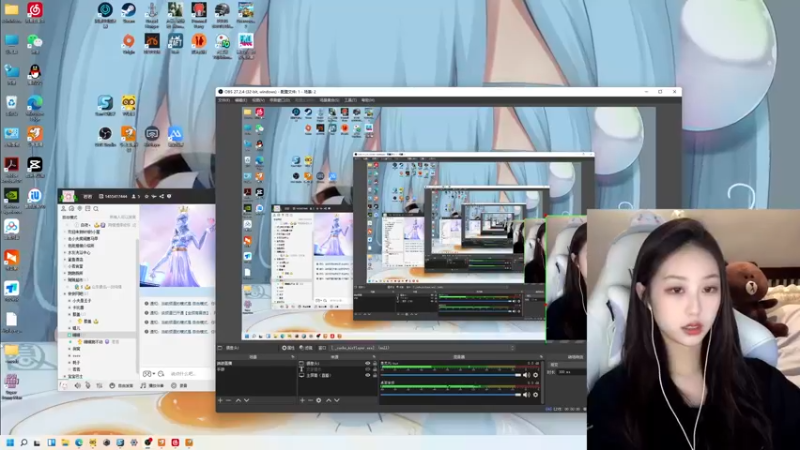The width and height of the screenshot is (800, 450).
Task: Open the Recycle Bin desktop icon
Action: click(x=11, y=104)
